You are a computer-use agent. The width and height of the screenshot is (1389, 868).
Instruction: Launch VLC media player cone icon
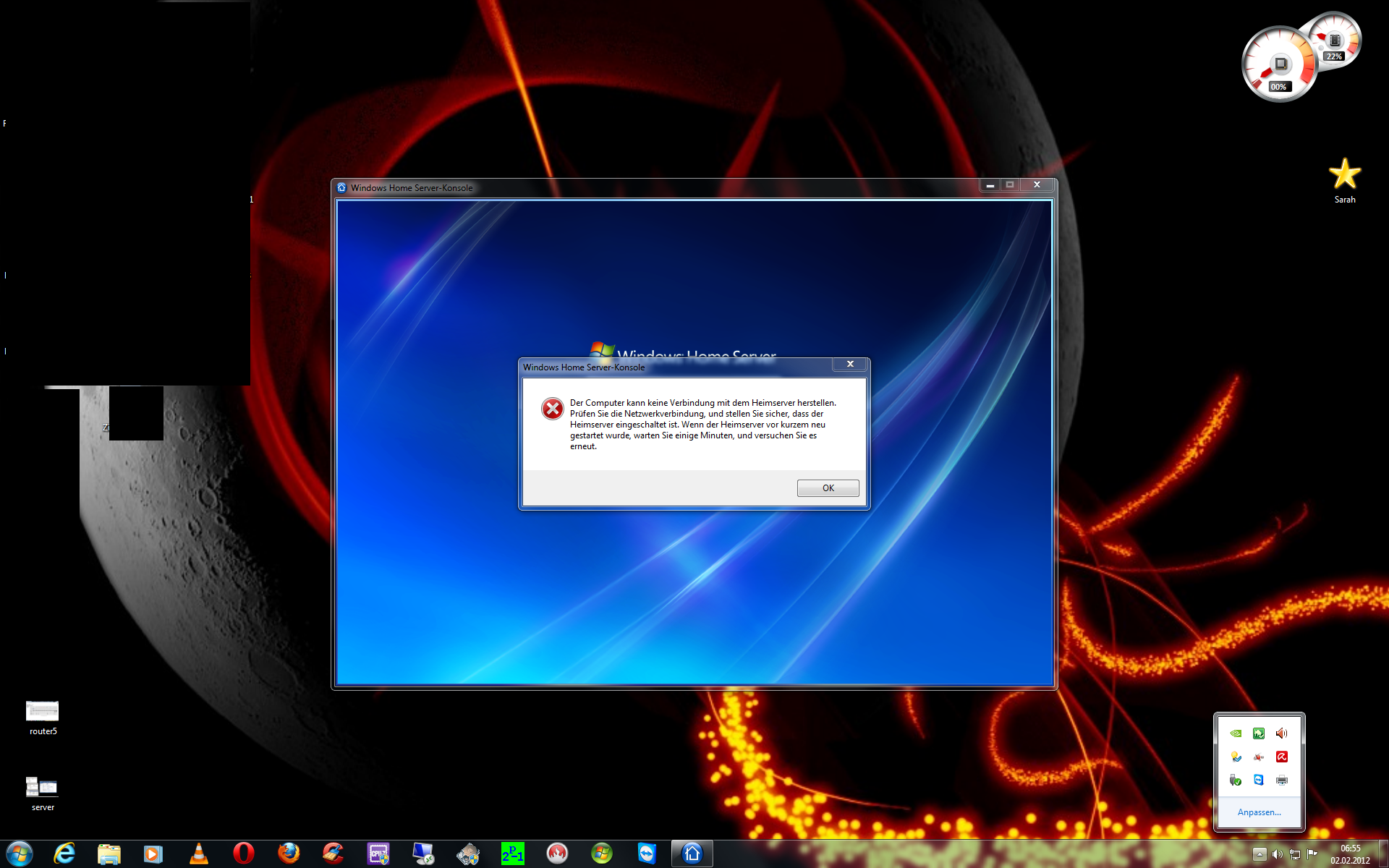[x=198, y=854]
